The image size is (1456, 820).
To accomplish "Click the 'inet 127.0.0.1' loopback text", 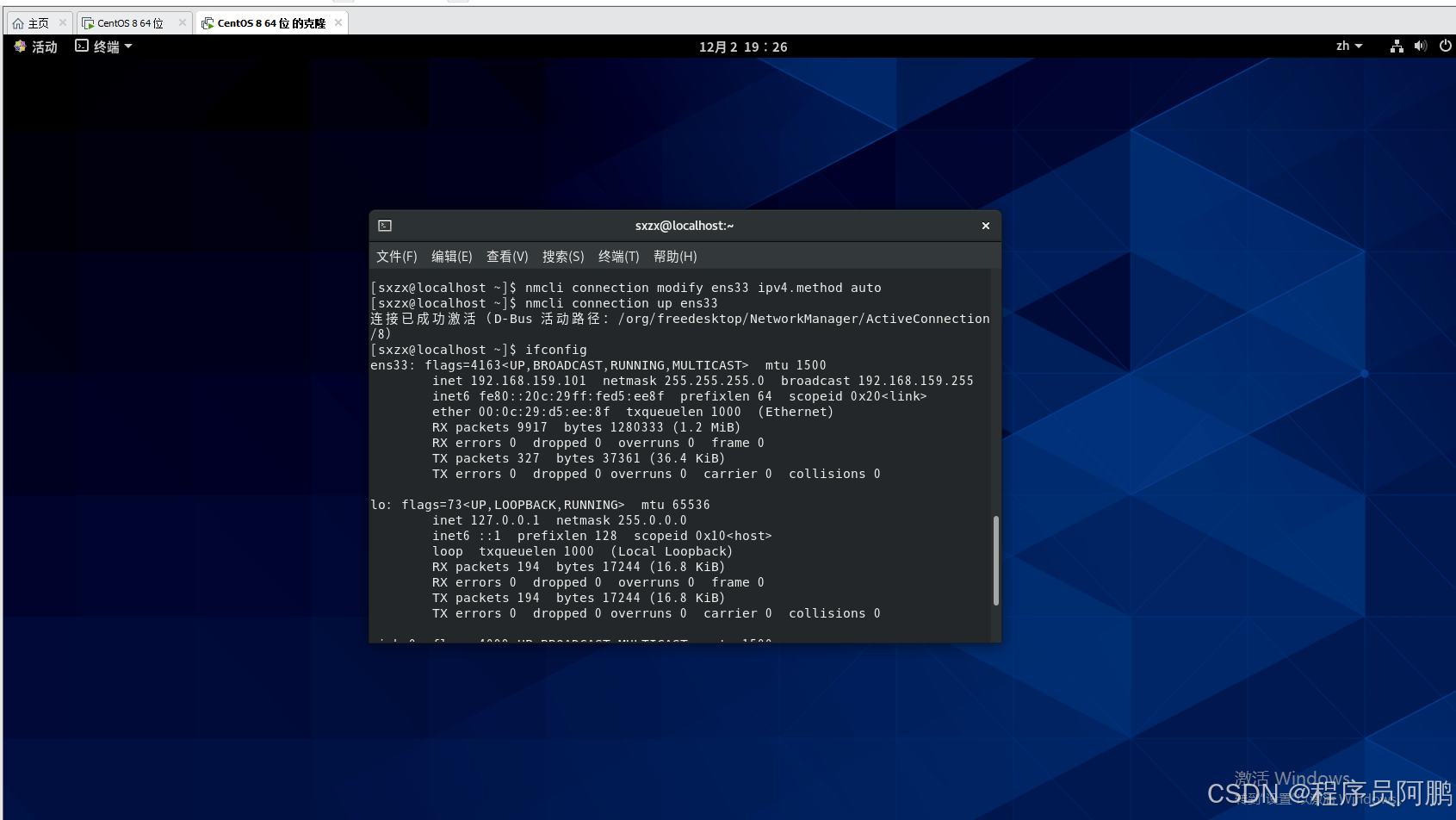I will pyautogui.click(x=486, y=520).
